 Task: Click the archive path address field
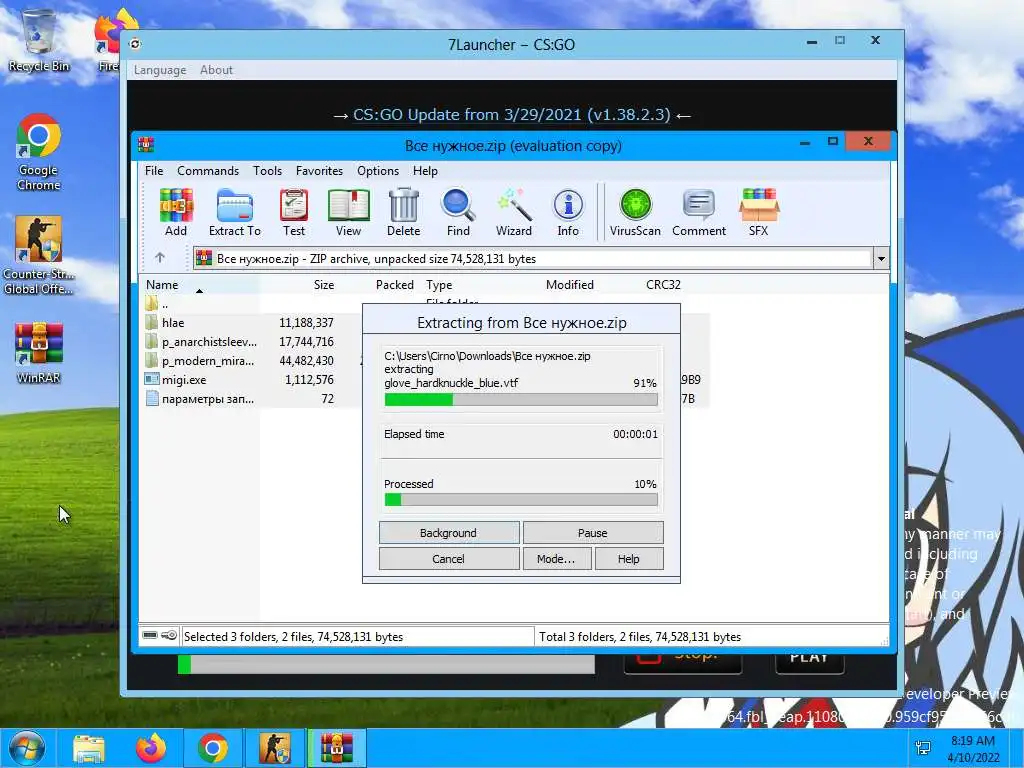click(533, 259)
